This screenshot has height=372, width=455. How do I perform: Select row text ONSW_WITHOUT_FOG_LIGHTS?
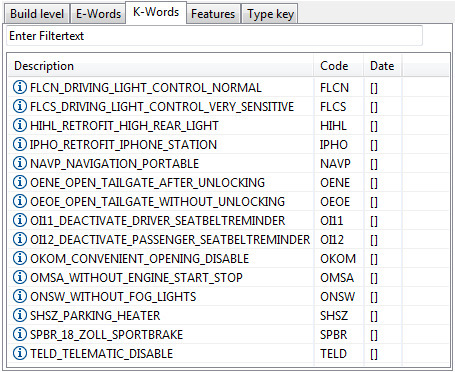(113, 297)
